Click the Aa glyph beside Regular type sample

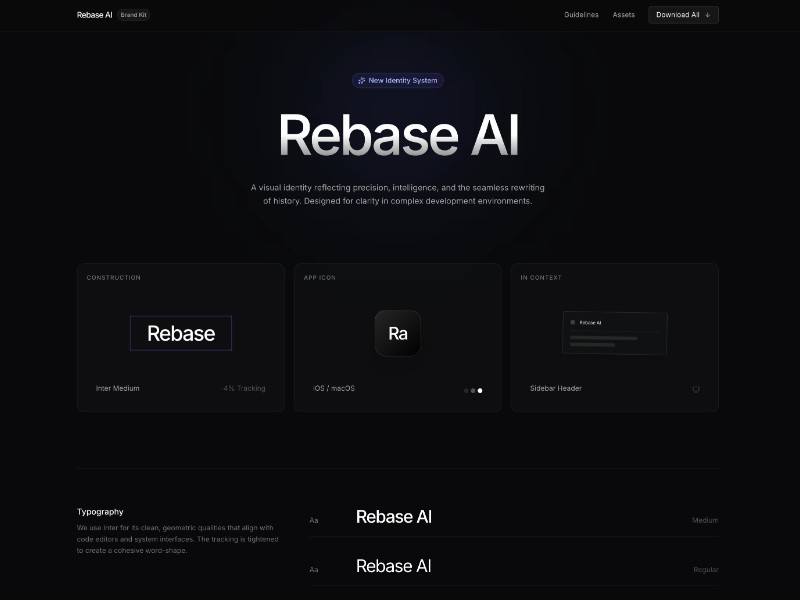tap(315, 568)
